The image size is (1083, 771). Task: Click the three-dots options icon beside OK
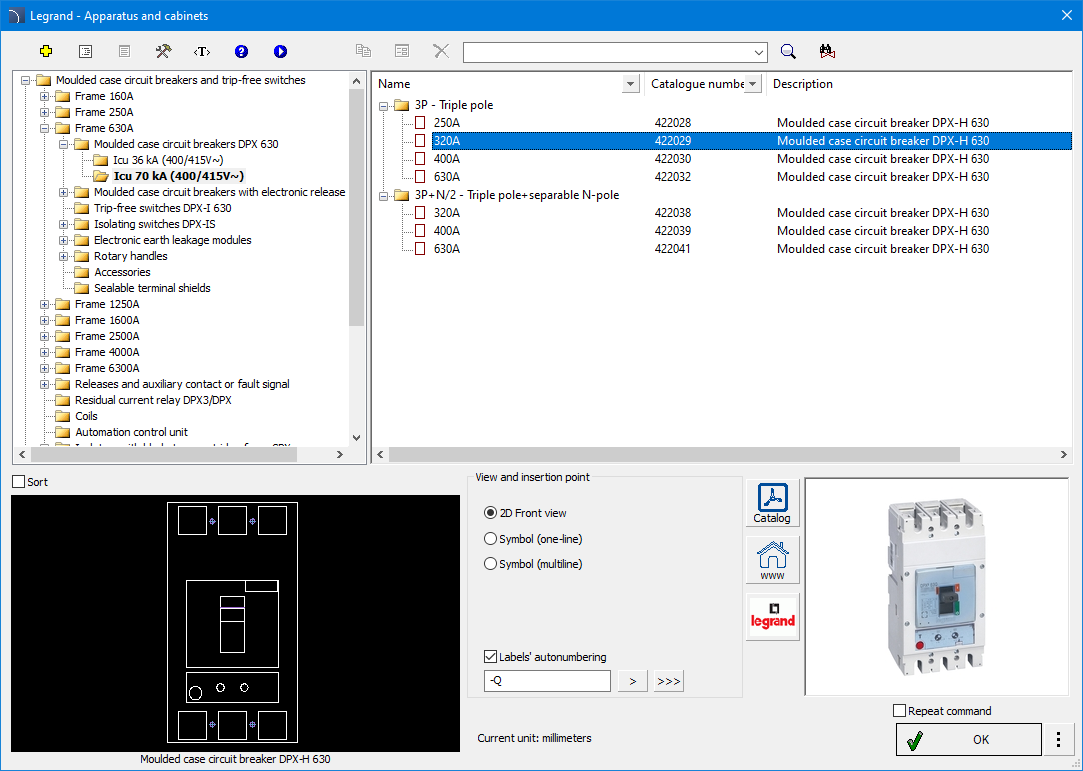point(1058,740)
